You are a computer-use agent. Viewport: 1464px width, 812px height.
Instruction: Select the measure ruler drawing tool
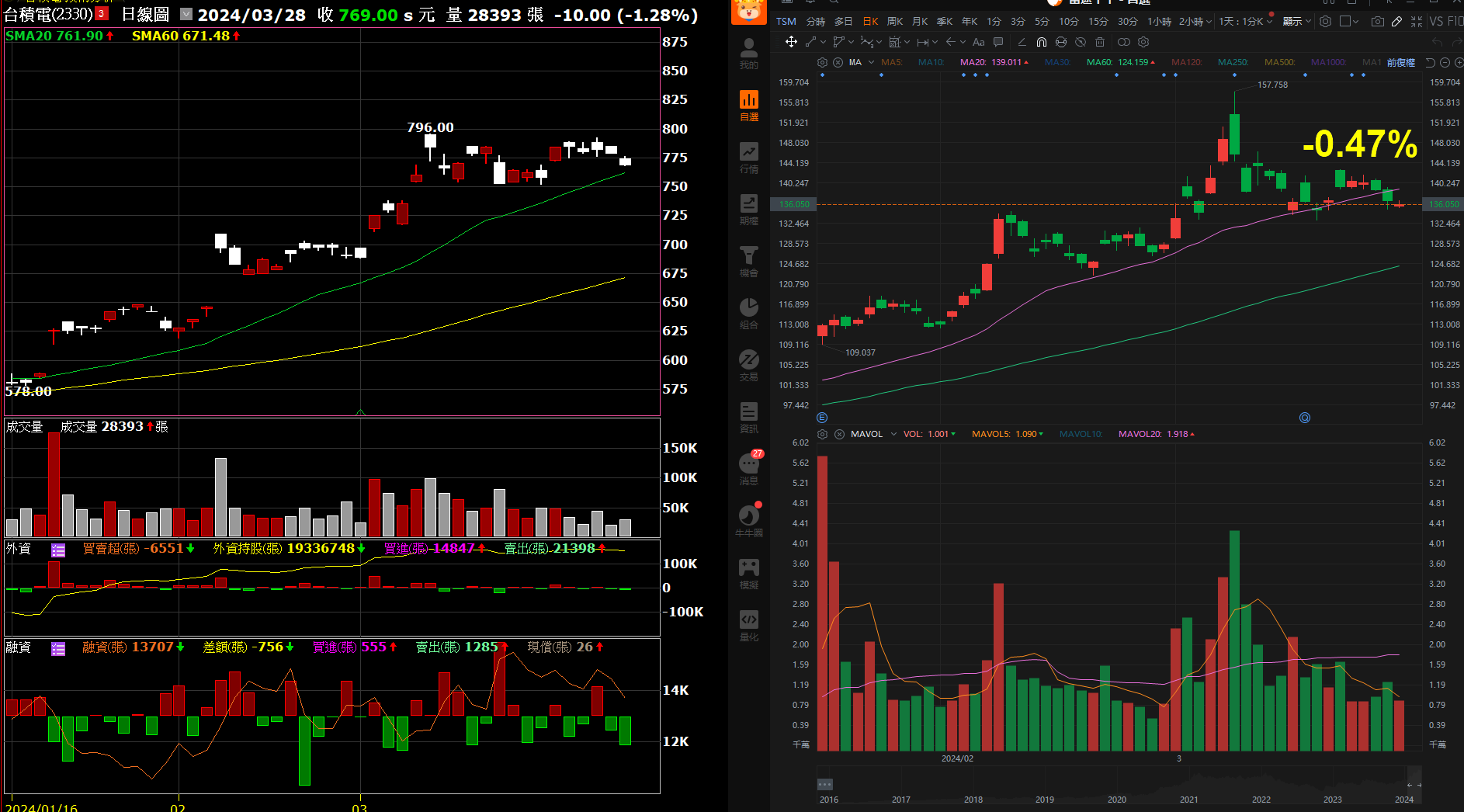pyautogui.click(x=922, y=42)
